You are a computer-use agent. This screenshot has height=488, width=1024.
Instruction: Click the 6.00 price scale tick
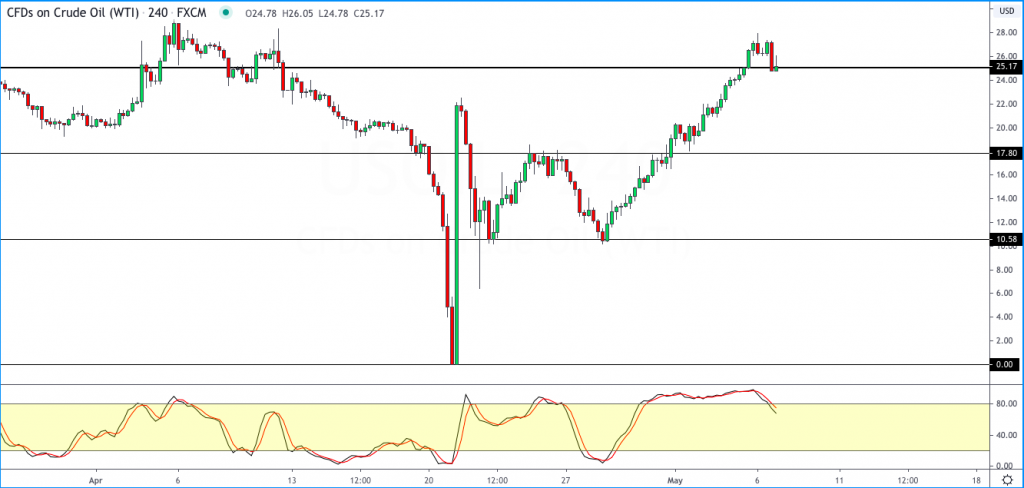coord(1006,293)
